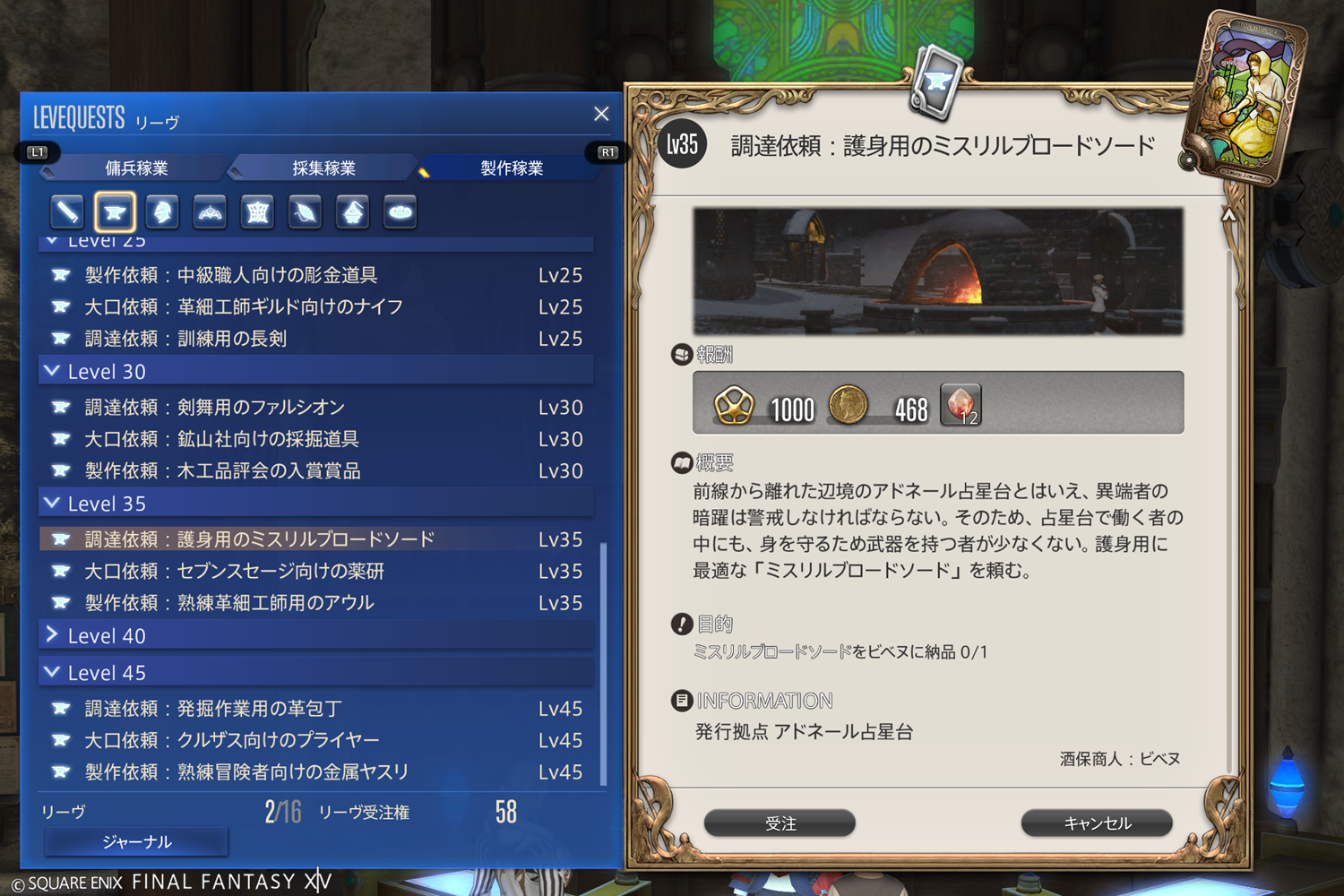Click the levequest list scrollbar
Viewport: 1344px width, 896px height.
[x=603, y=663]
